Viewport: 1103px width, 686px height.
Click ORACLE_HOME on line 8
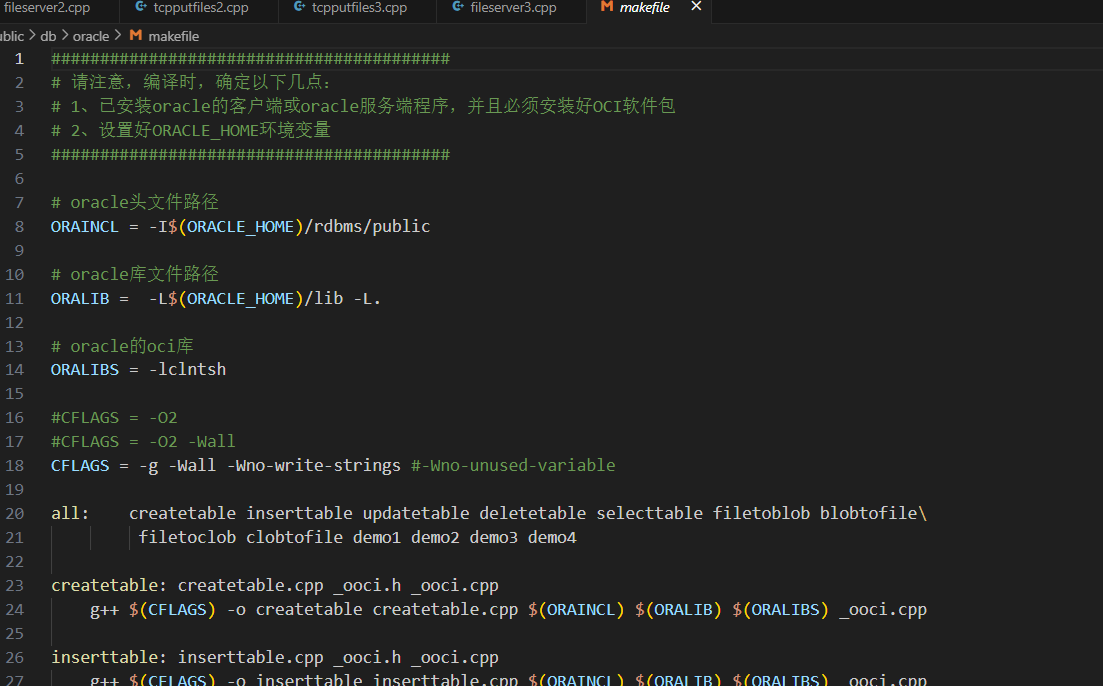240,227
